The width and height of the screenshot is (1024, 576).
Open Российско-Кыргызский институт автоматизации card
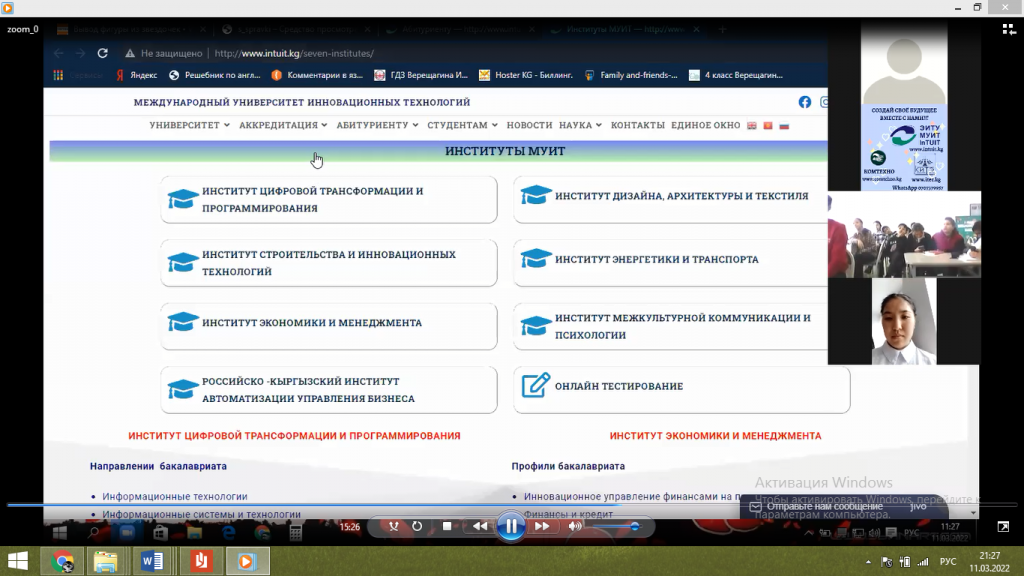328,390
